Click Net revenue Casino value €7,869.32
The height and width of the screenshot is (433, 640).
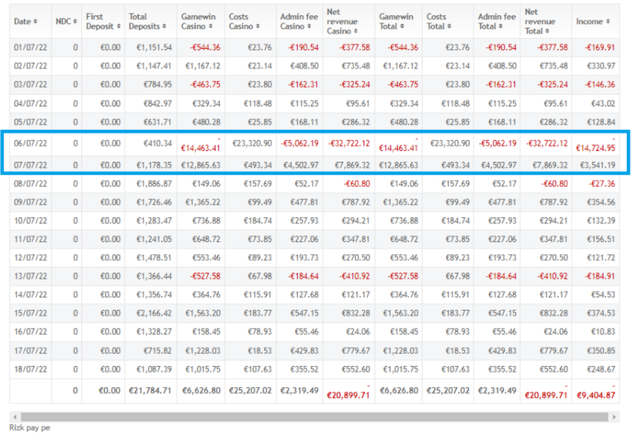pos(352,165)
